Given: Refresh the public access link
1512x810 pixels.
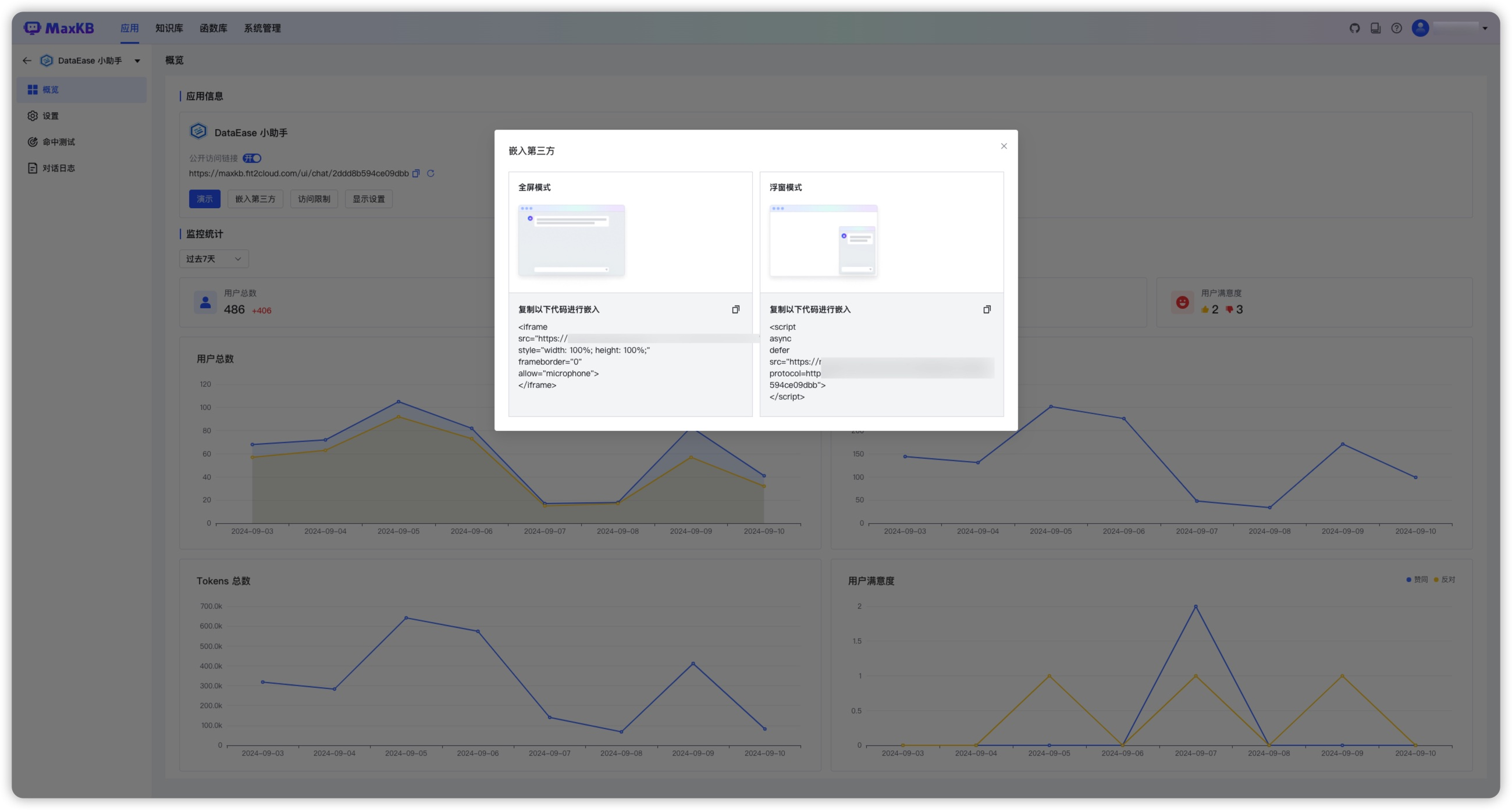Looking at the screenshot, I should click(x=431, y=173).
